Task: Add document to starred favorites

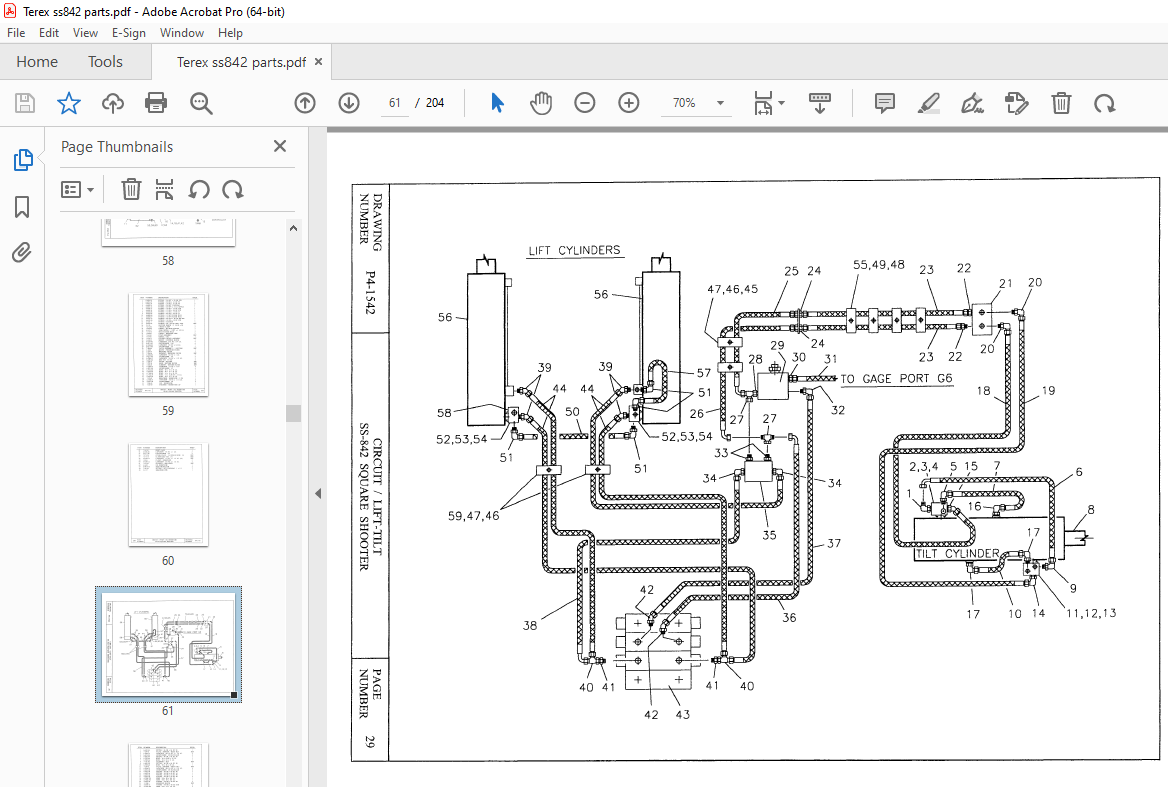Action: coord(69,103)
